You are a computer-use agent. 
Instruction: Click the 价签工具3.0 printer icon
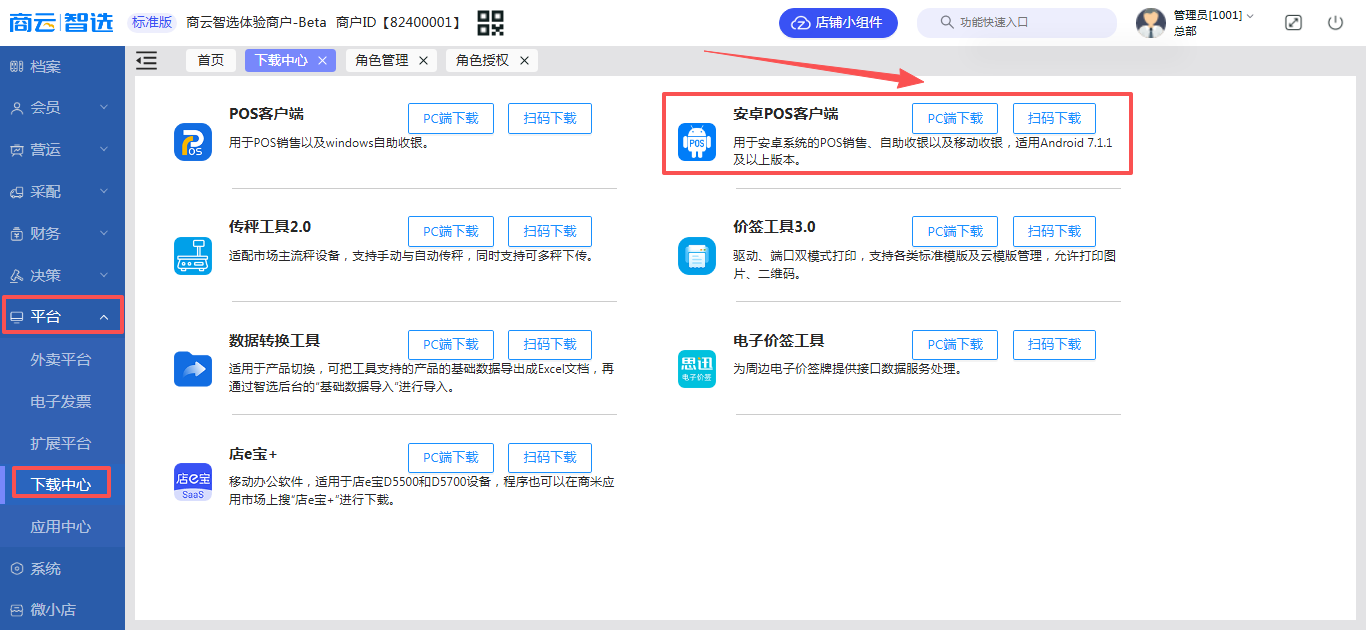click(x=697, y=256)
